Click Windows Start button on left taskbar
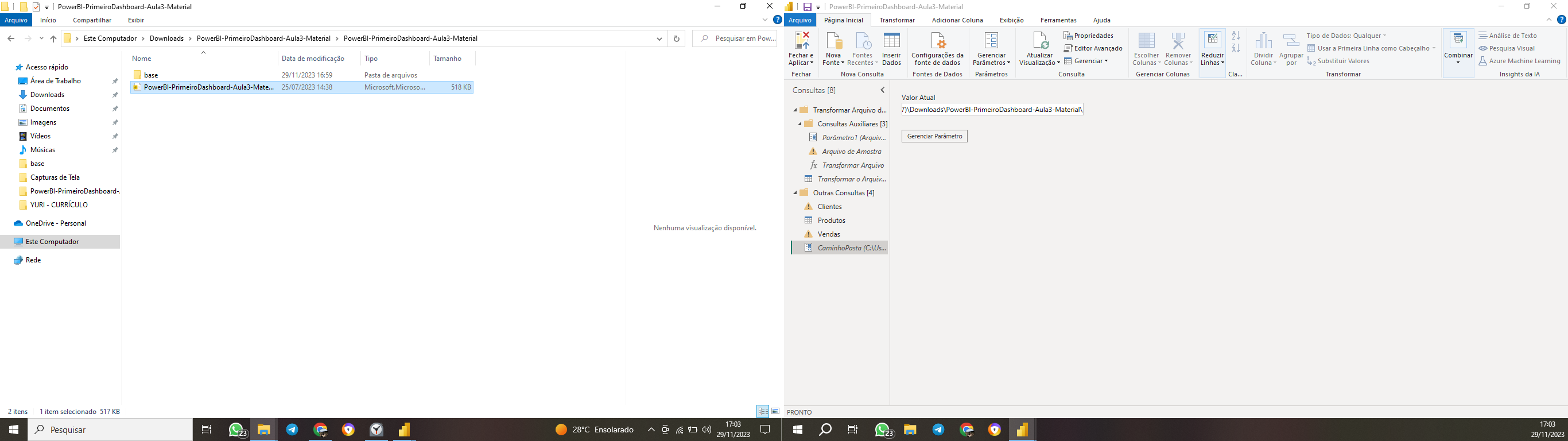This screenshot has width=1568, height=441. (x=13, y=430)
